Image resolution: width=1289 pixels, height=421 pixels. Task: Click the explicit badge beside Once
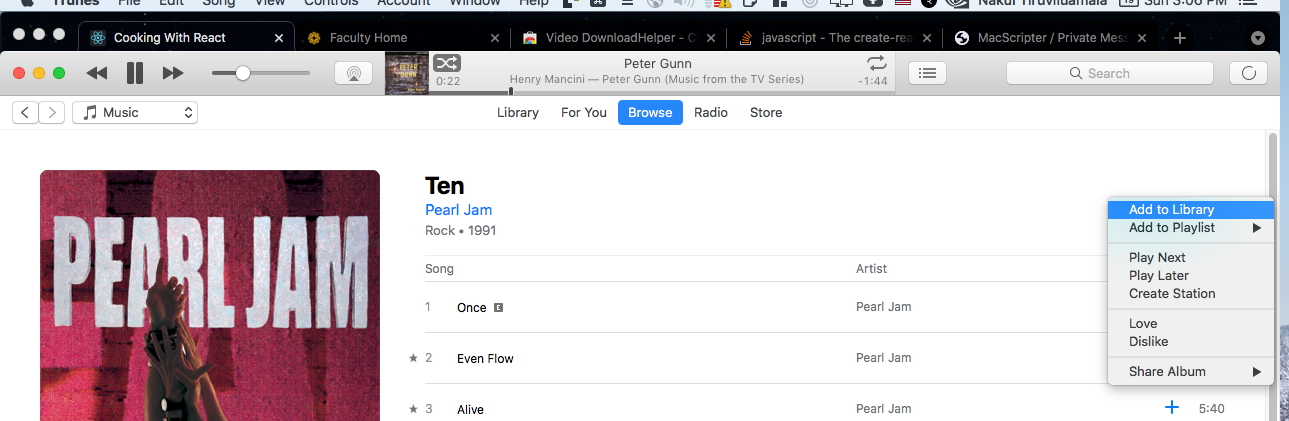coord(498,307)
